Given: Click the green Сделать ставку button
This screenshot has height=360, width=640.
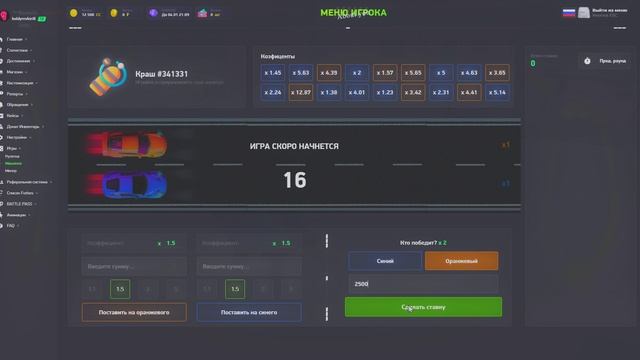Looking at the screenshot, I should [x=423, y=307].
